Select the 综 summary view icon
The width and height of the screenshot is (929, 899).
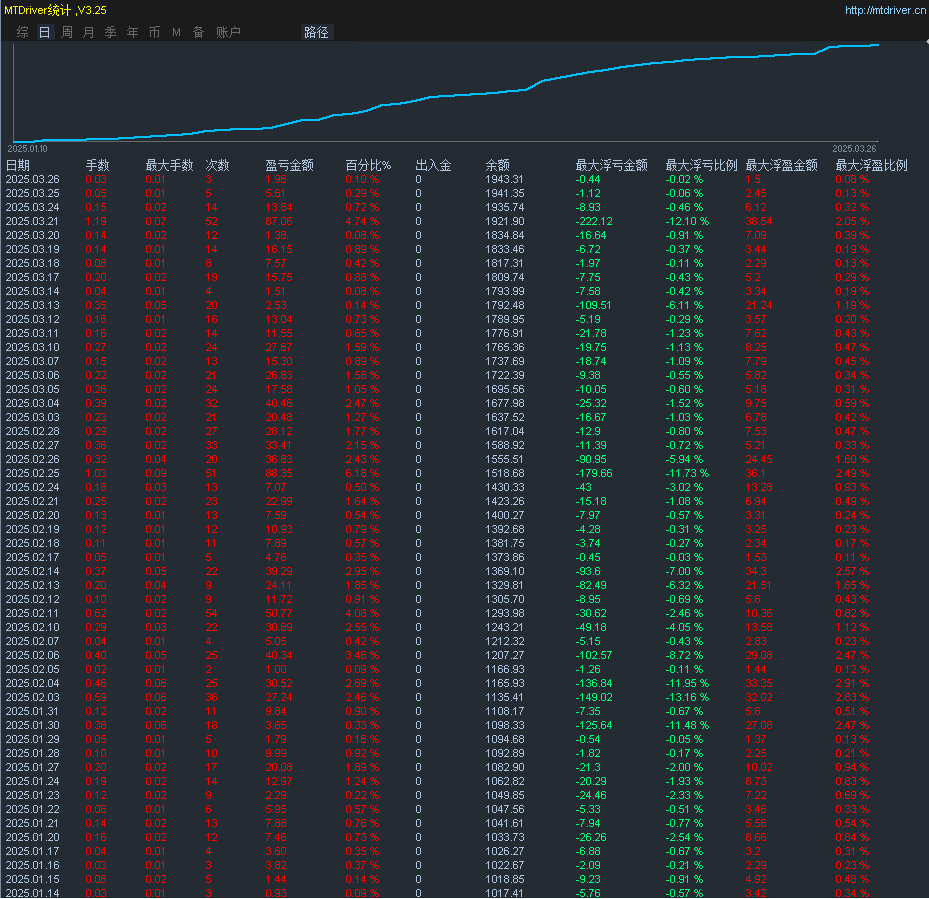tap(21, 32)
